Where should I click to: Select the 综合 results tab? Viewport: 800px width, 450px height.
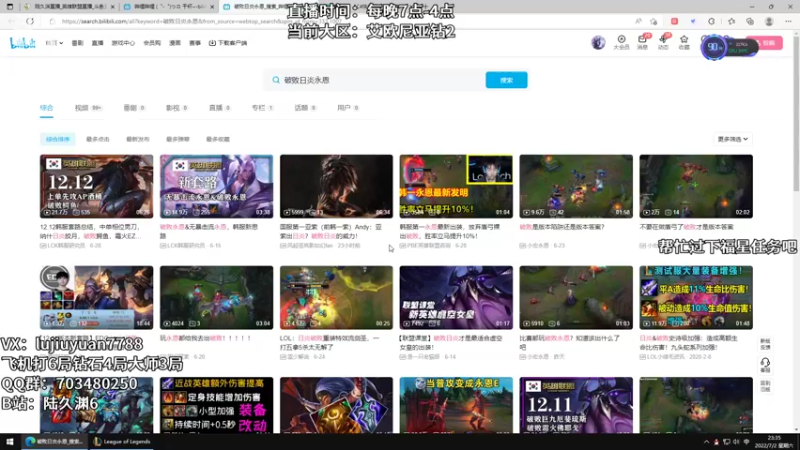point(46,108)
